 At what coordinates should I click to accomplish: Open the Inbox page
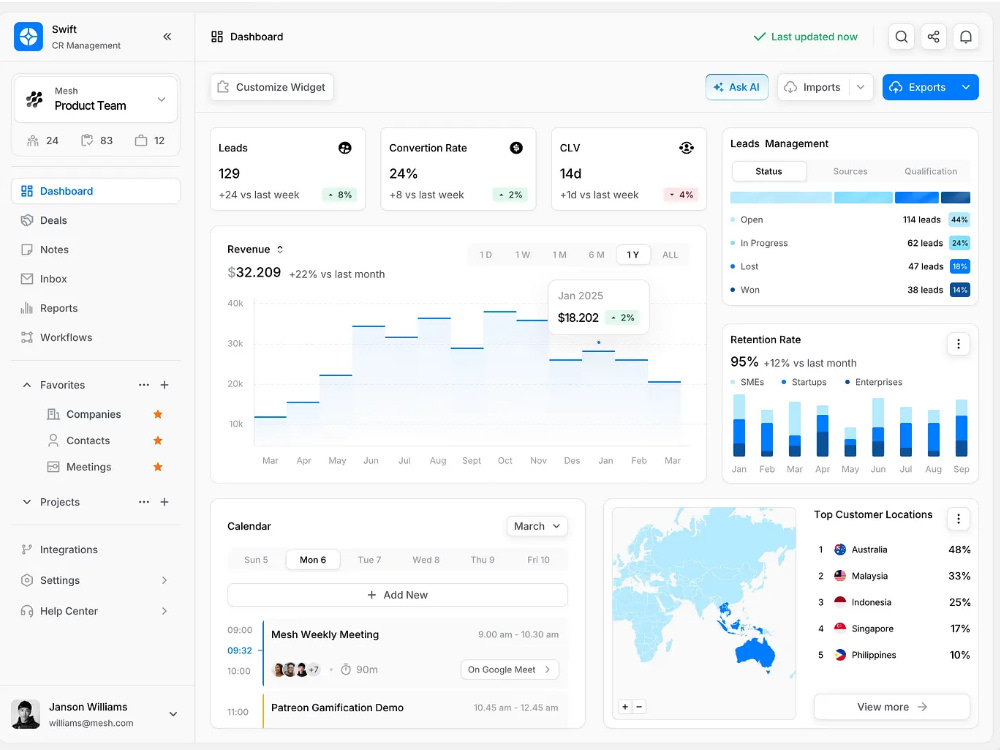point(96,279)
